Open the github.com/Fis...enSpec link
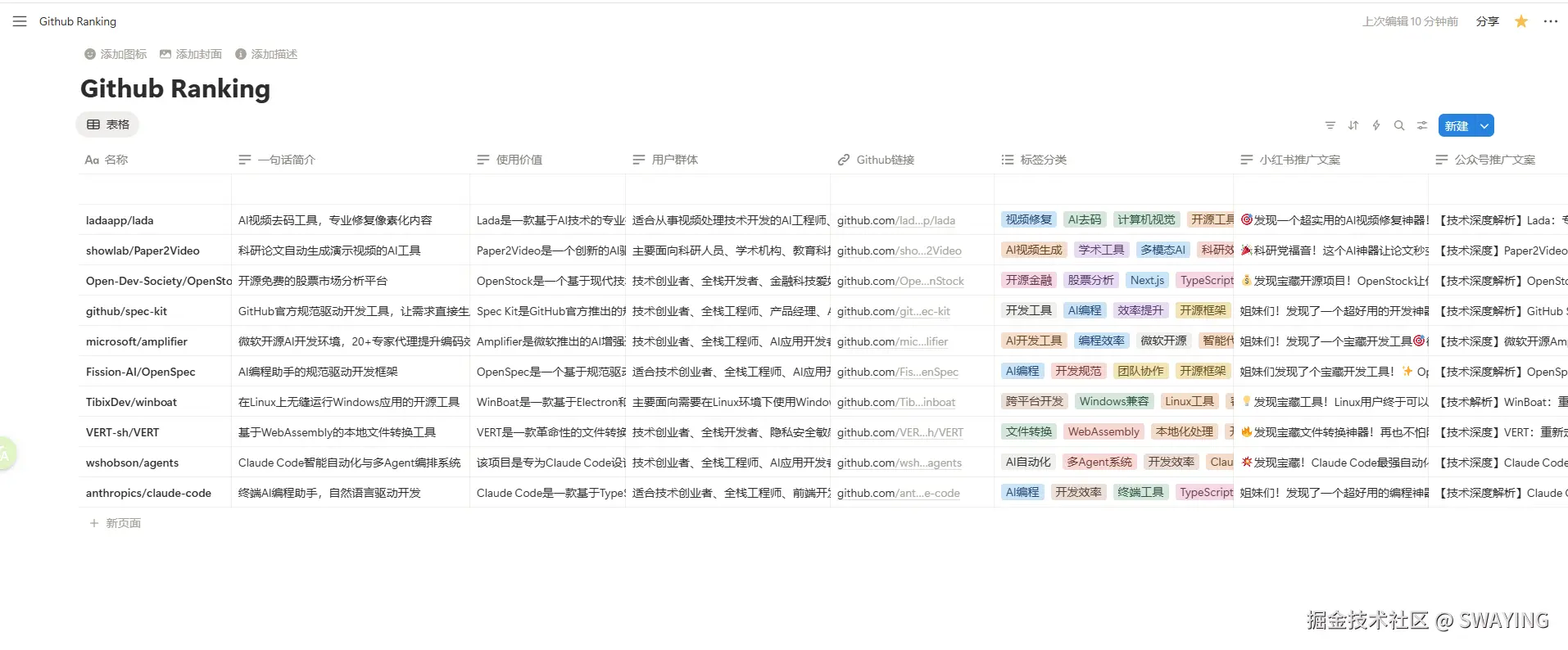Screen dimensions: 1568x650 click(898, 372)
